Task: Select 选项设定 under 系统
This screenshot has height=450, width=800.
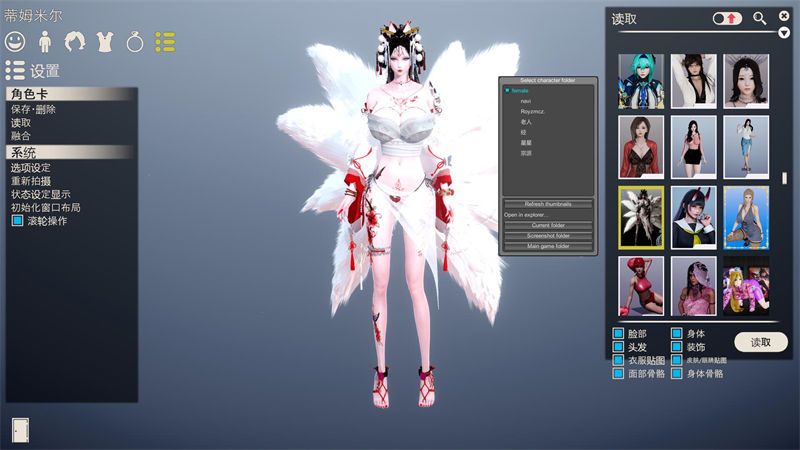Action: point(30,168)
